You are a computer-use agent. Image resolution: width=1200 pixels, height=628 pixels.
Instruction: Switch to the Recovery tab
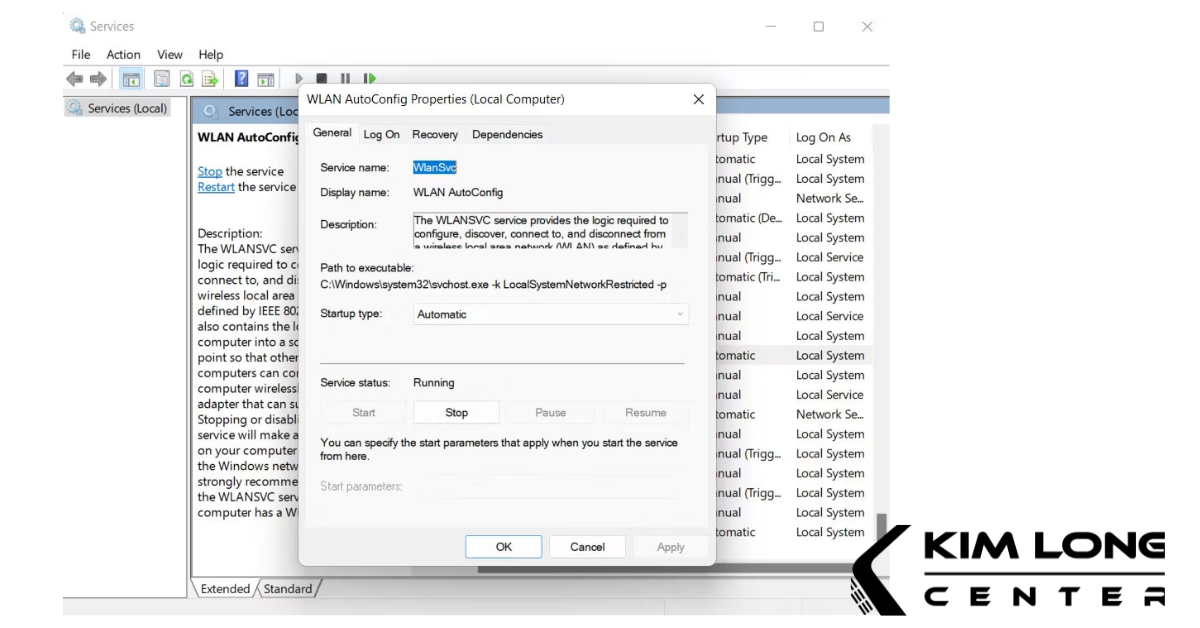click(435, 134)
